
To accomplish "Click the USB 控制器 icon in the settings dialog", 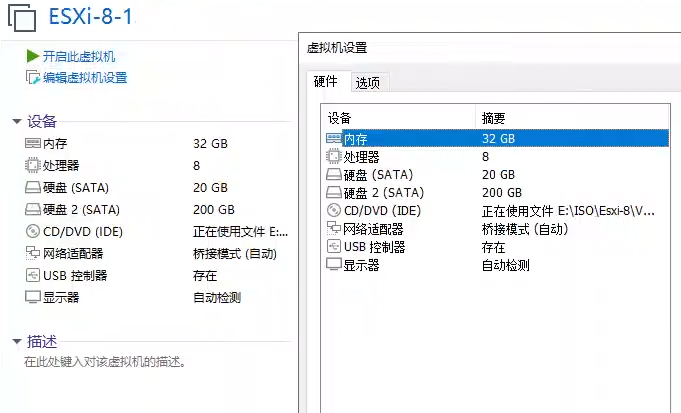I will tap(334, 246).
